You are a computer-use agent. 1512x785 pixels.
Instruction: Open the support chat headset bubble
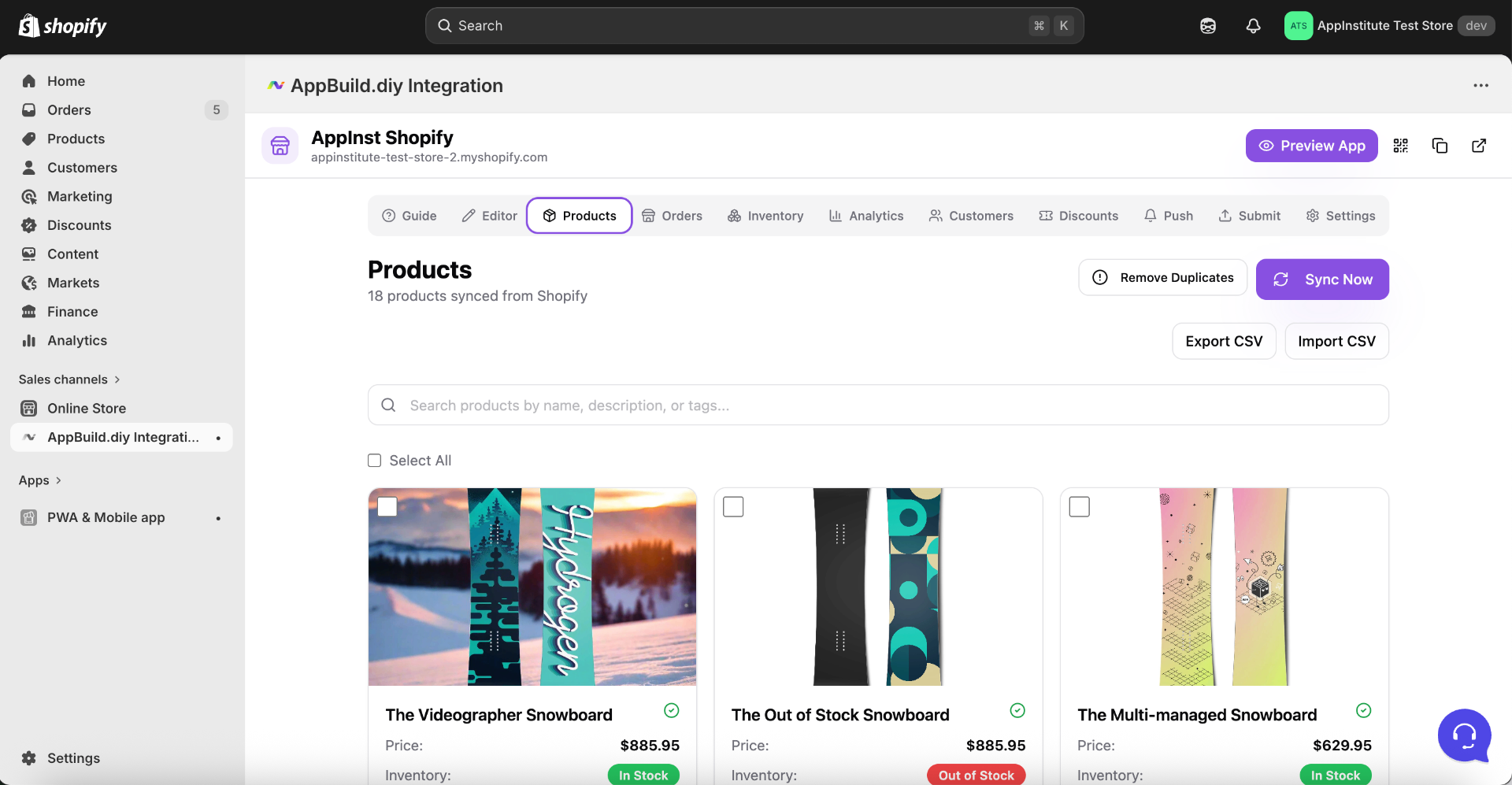(x=1464, y=736)
